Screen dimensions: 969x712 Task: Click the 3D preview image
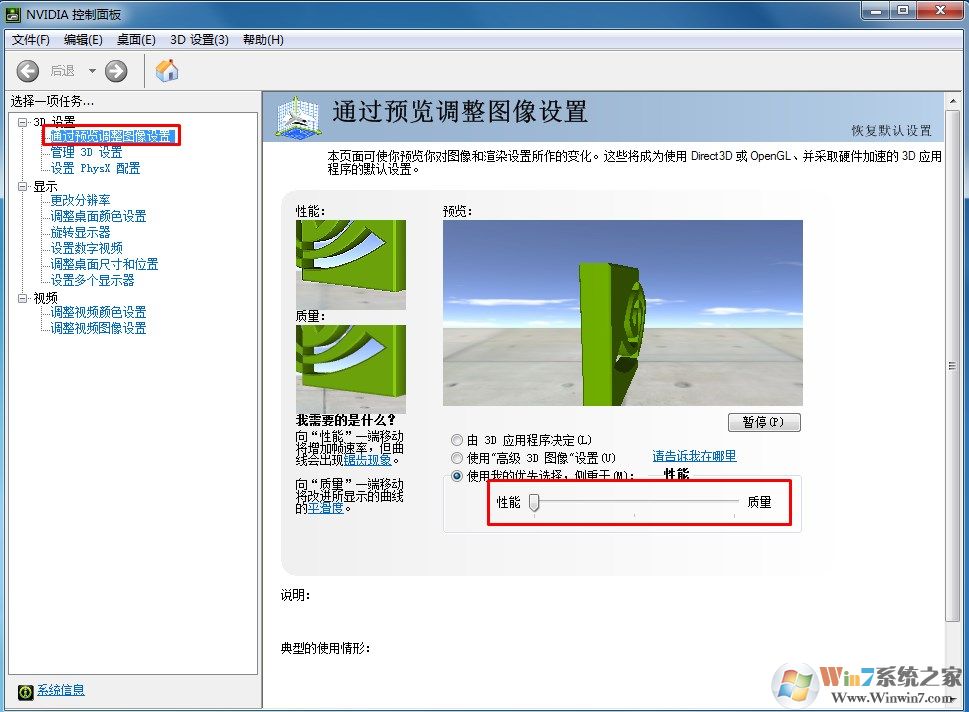click(622, 313)
